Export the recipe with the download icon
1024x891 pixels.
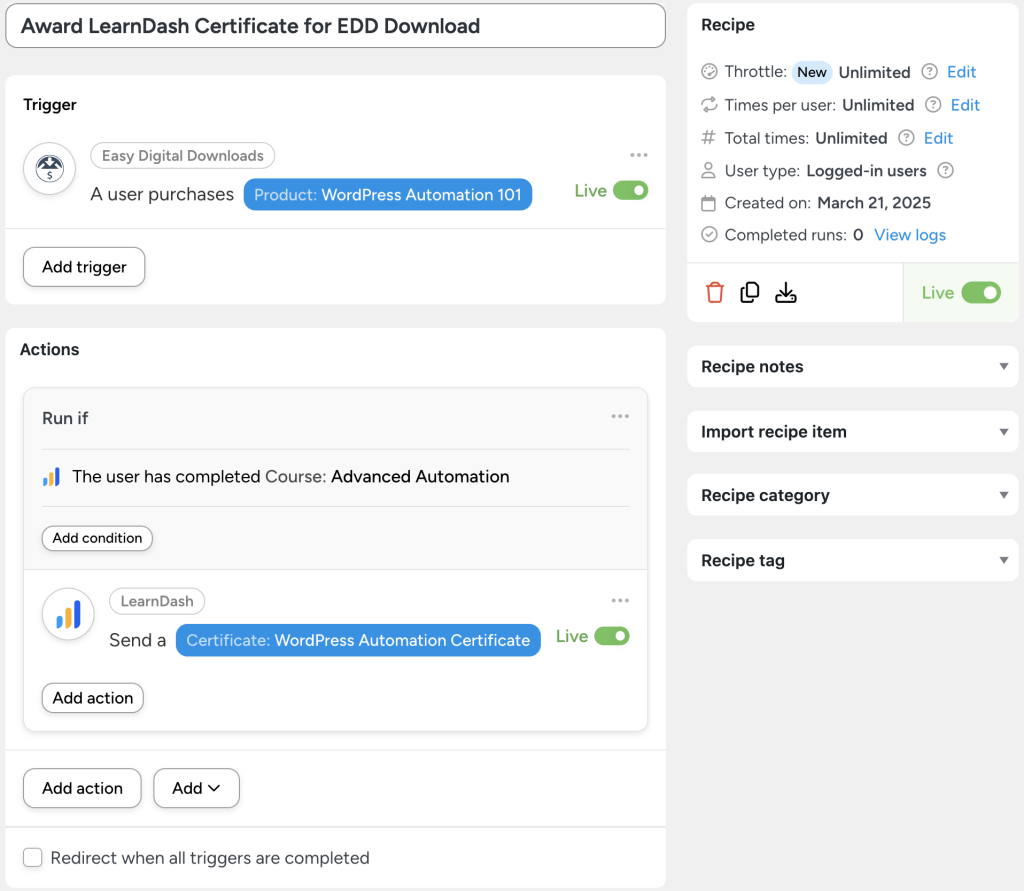click(x=786, y=292)
